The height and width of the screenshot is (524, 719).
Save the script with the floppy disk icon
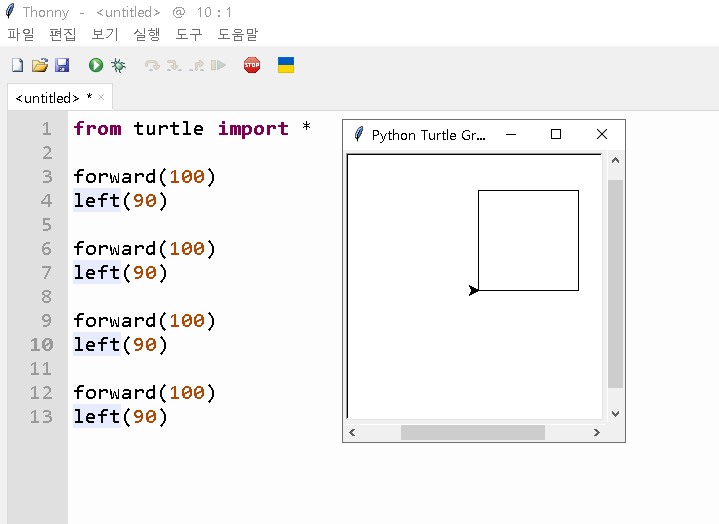coord(62,65)
